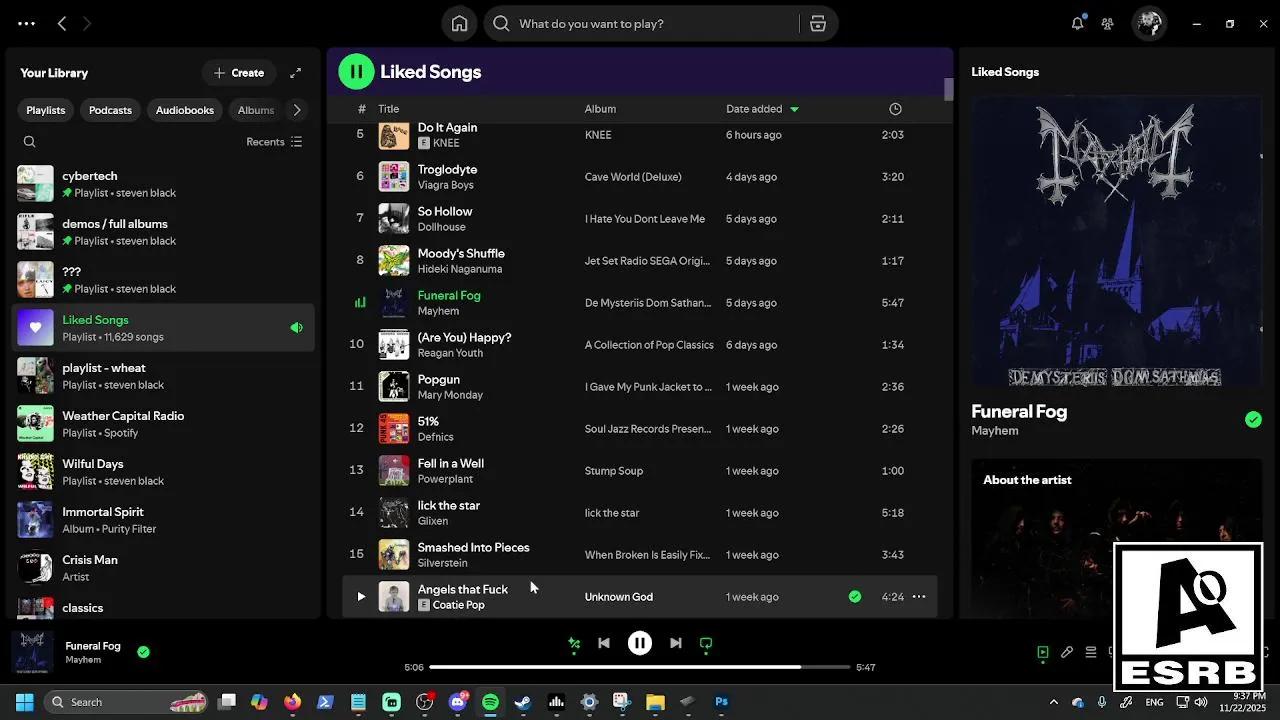Open the three-dot app menu

coord(27,24)
